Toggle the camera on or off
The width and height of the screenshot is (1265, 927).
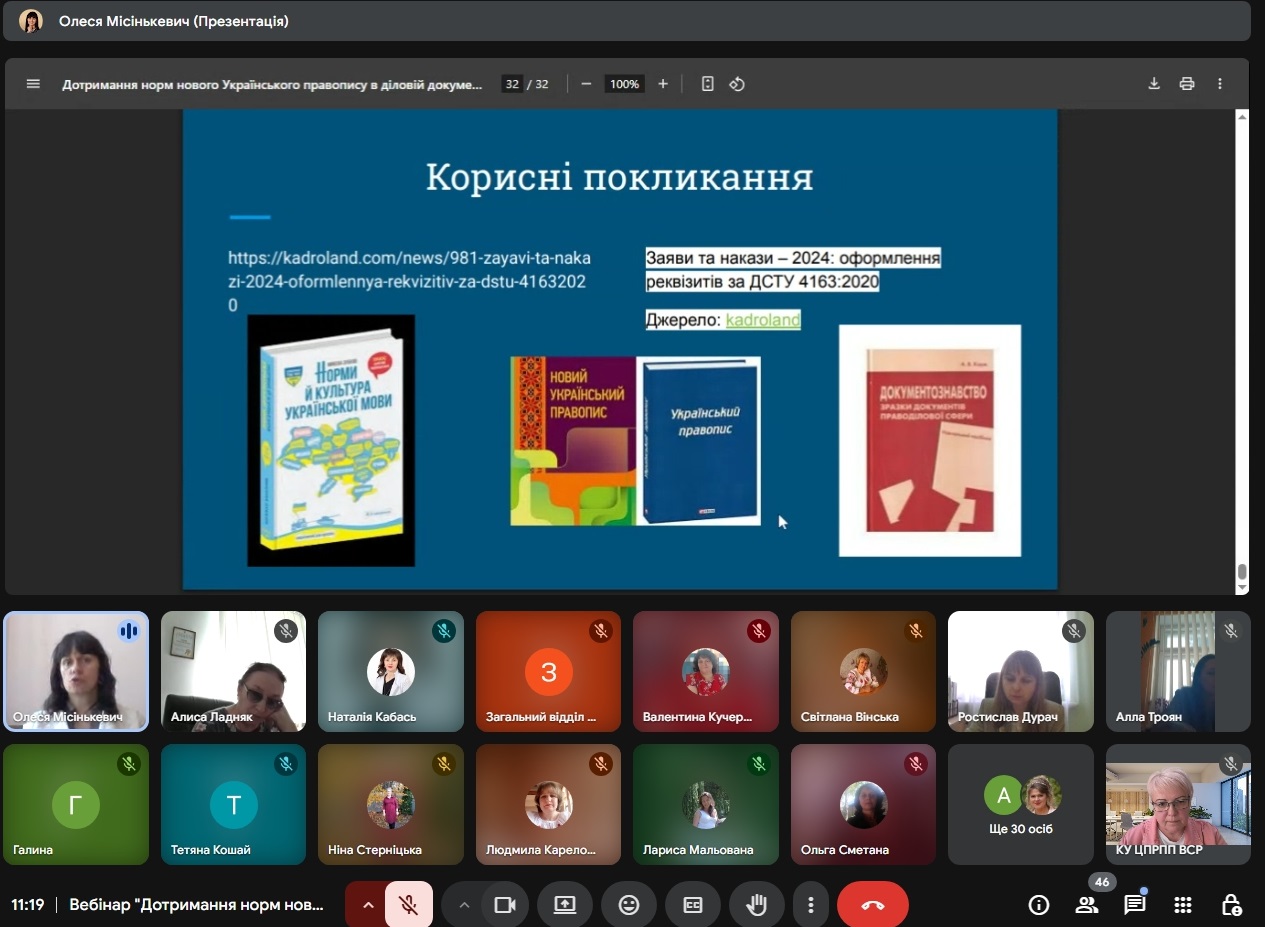click(505, 905)
